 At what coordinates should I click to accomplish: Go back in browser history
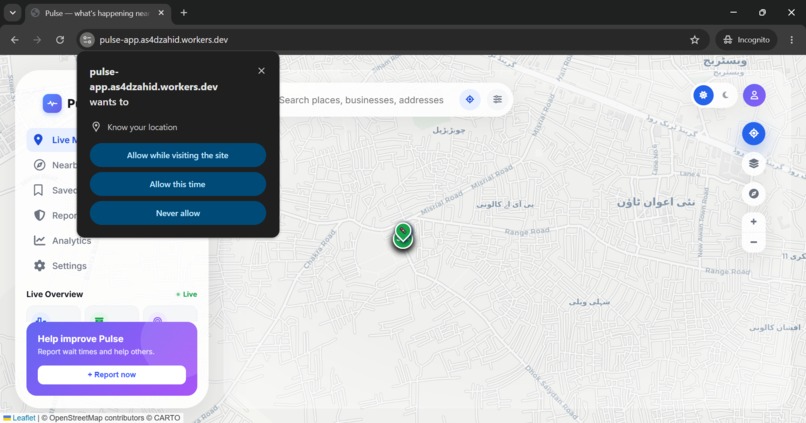[x=15, y=40]
